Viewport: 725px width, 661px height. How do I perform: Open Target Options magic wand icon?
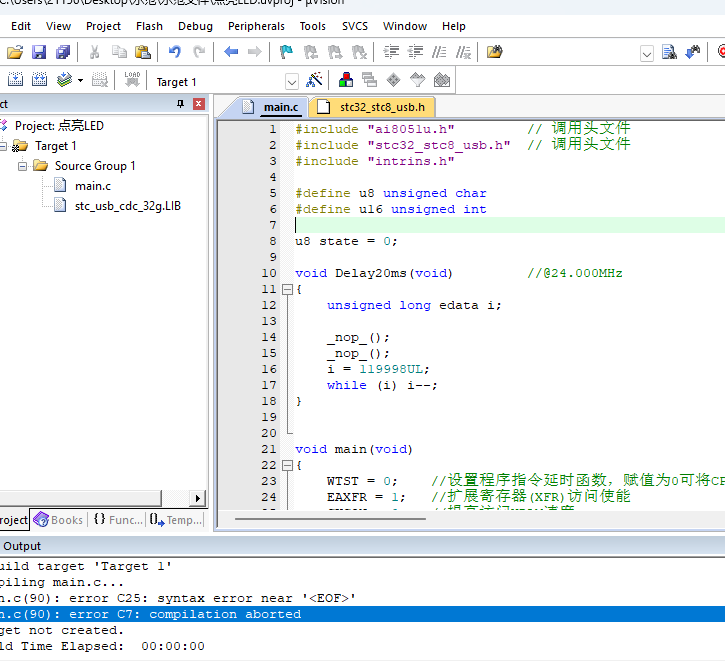(x=314, y=81)
